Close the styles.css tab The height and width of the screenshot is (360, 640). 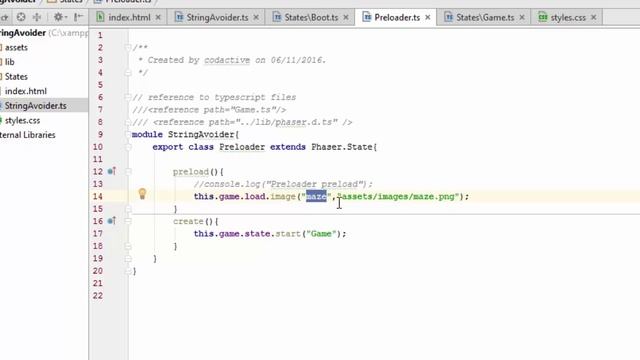[594, 18]
